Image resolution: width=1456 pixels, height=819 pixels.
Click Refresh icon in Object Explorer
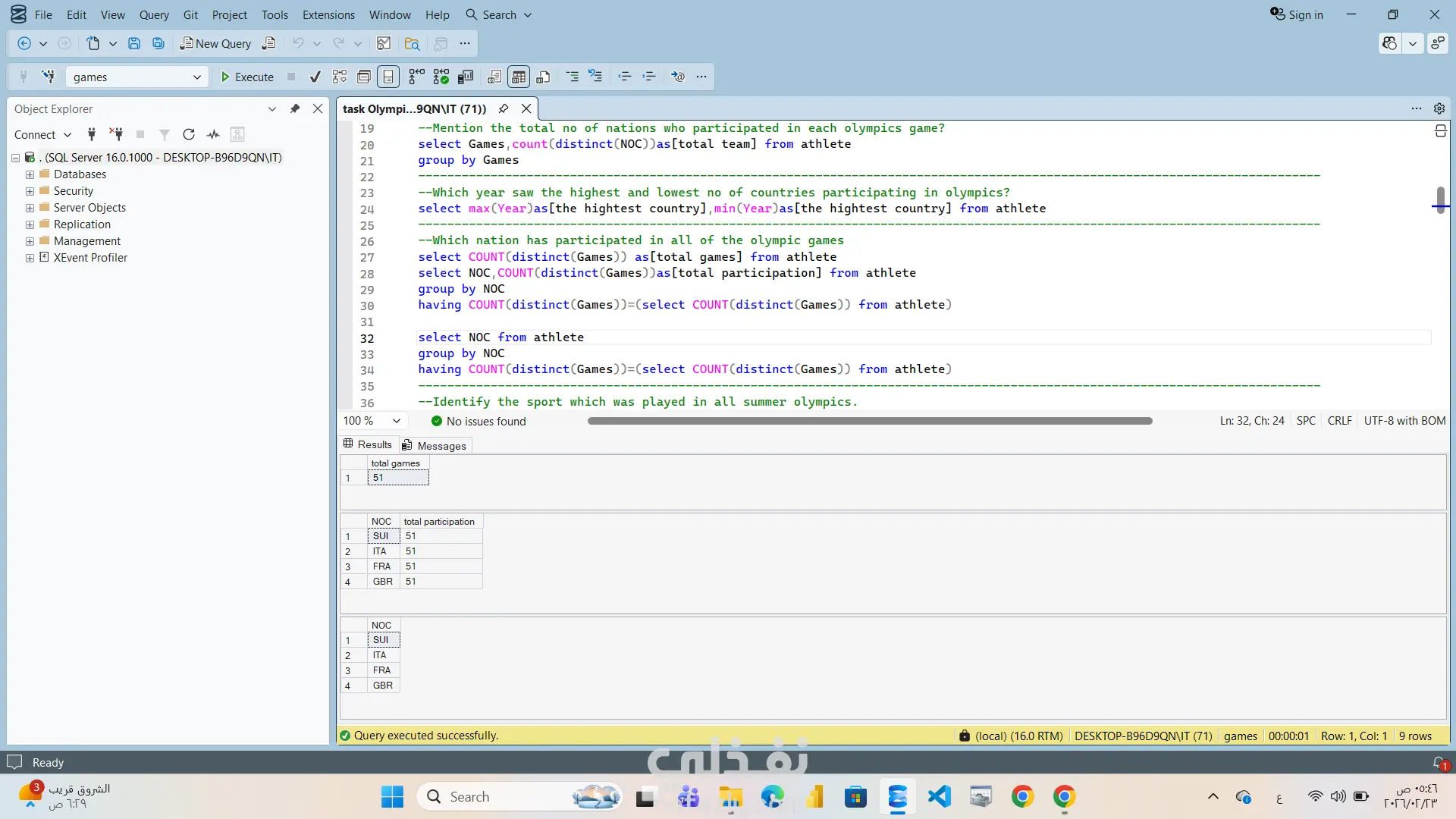[189, 134]
